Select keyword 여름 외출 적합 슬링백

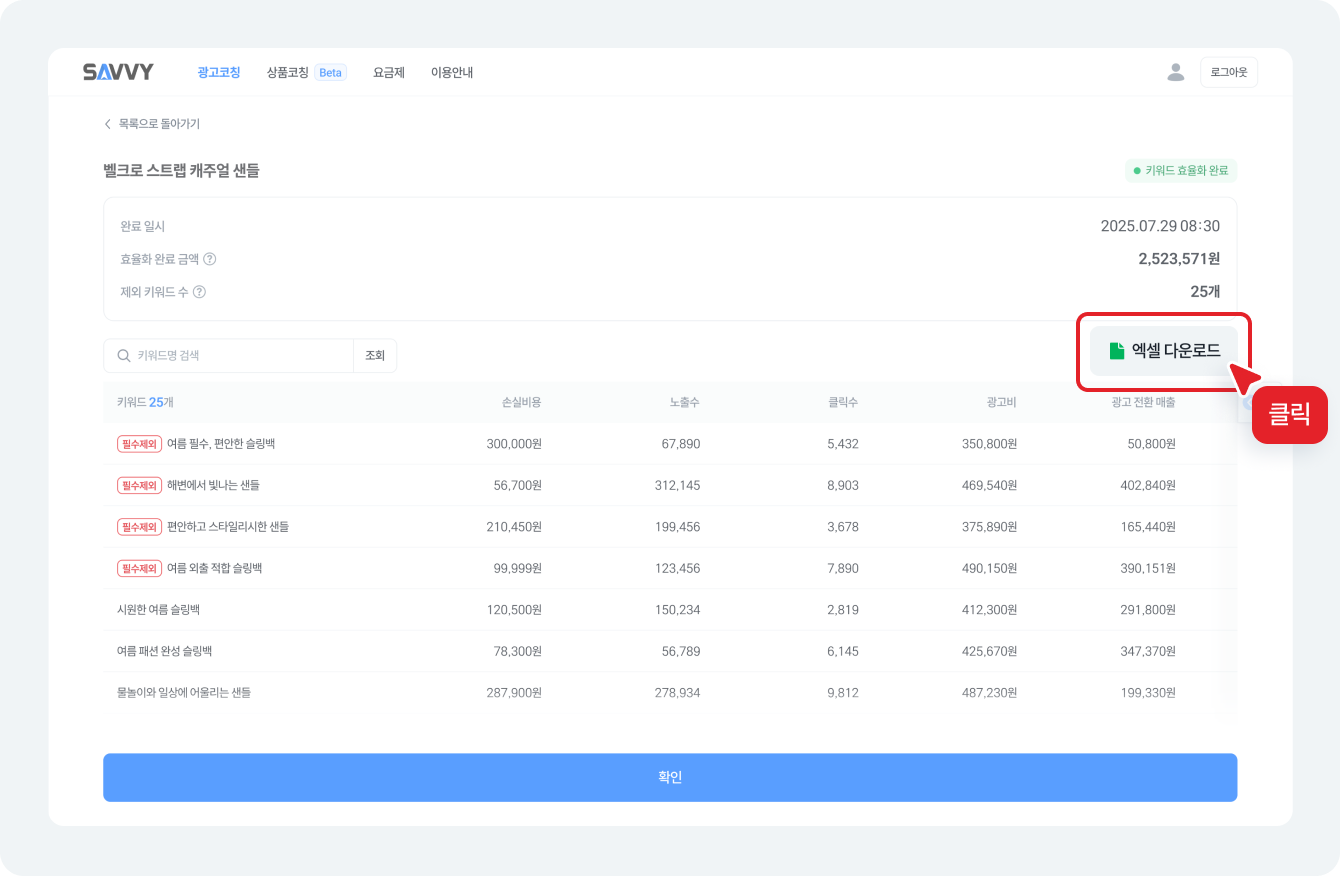click(x=214, y=568)
